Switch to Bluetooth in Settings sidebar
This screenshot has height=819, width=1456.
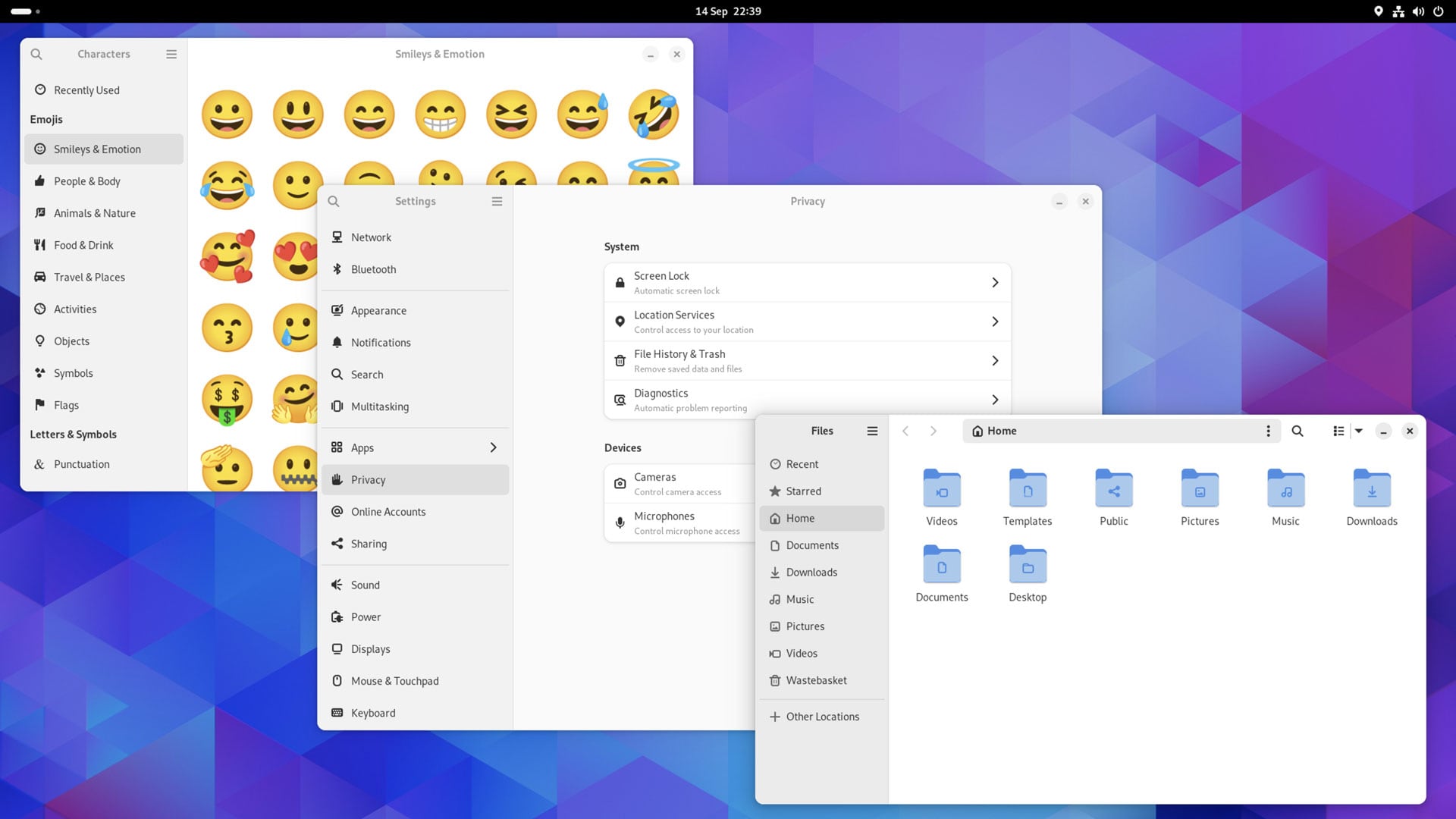pyautogui.click(x=373, y=269)
